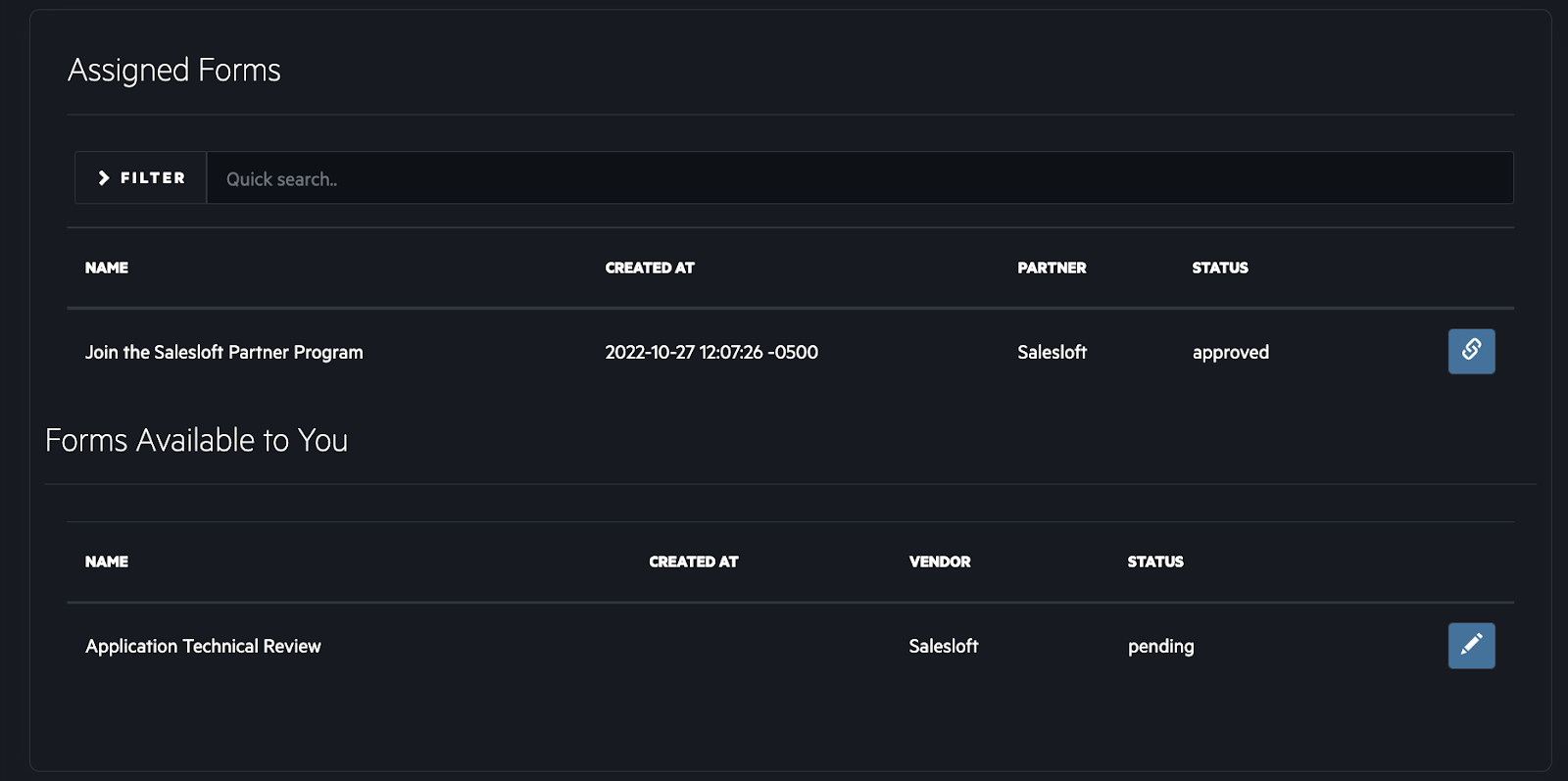
Task: Focus the Quick search field
Action: point(858,178)
